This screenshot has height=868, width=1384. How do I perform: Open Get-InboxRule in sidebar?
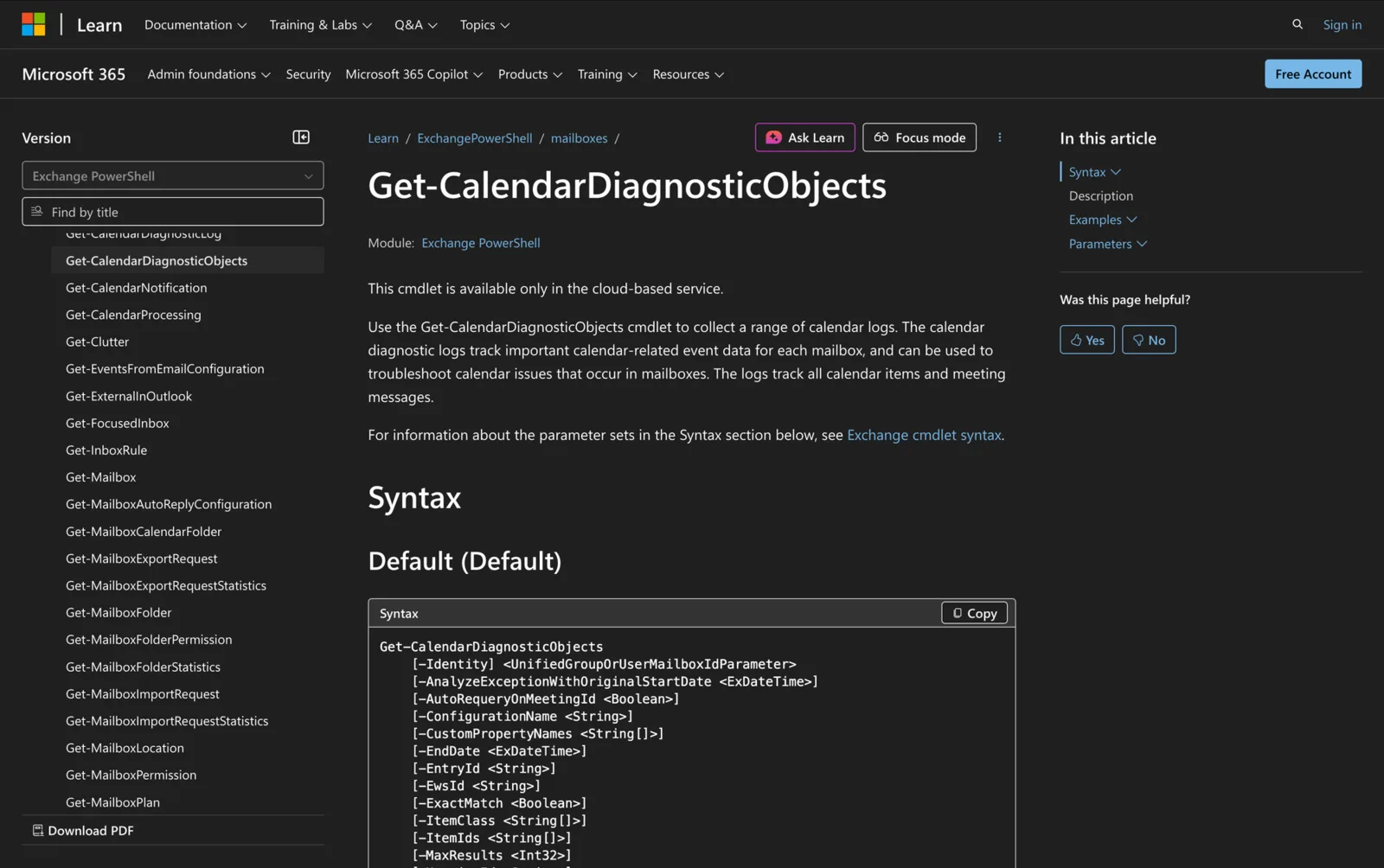coord(106,450)
